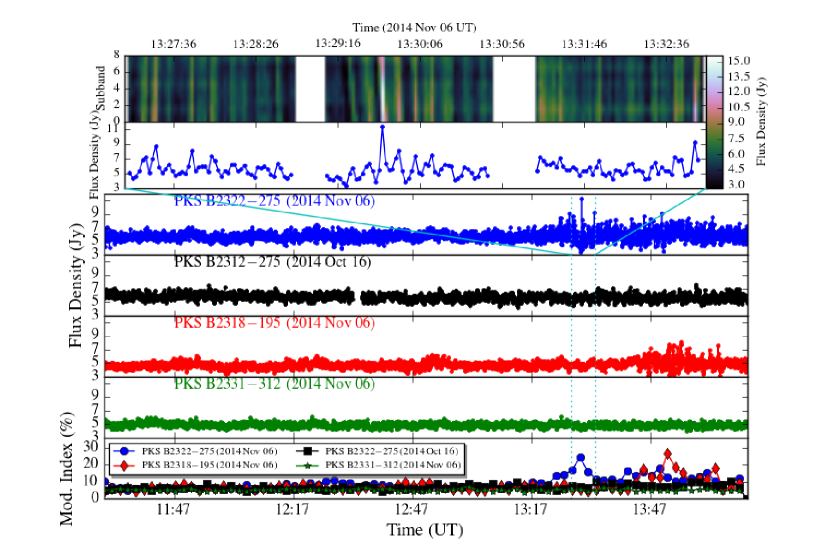The width and height of the screenshot is (830, 554).
Task: Click the 13:29:16 tick on top axis
Action: point(337,43)
